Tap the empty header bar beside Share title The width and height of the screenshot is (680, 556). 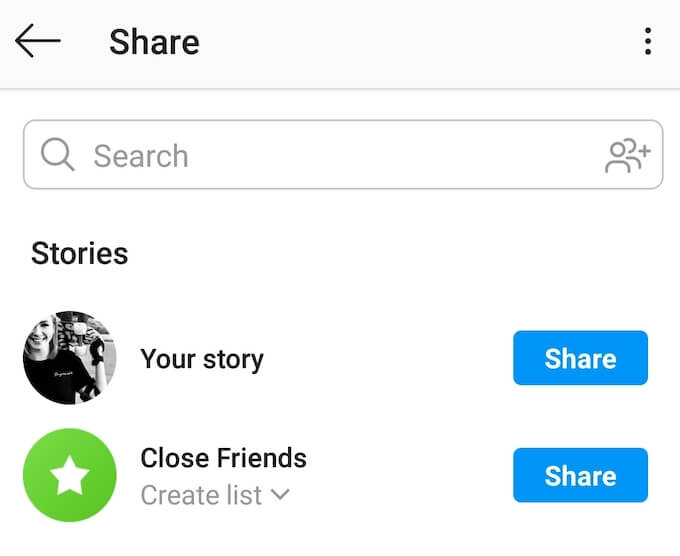[416, 42]
